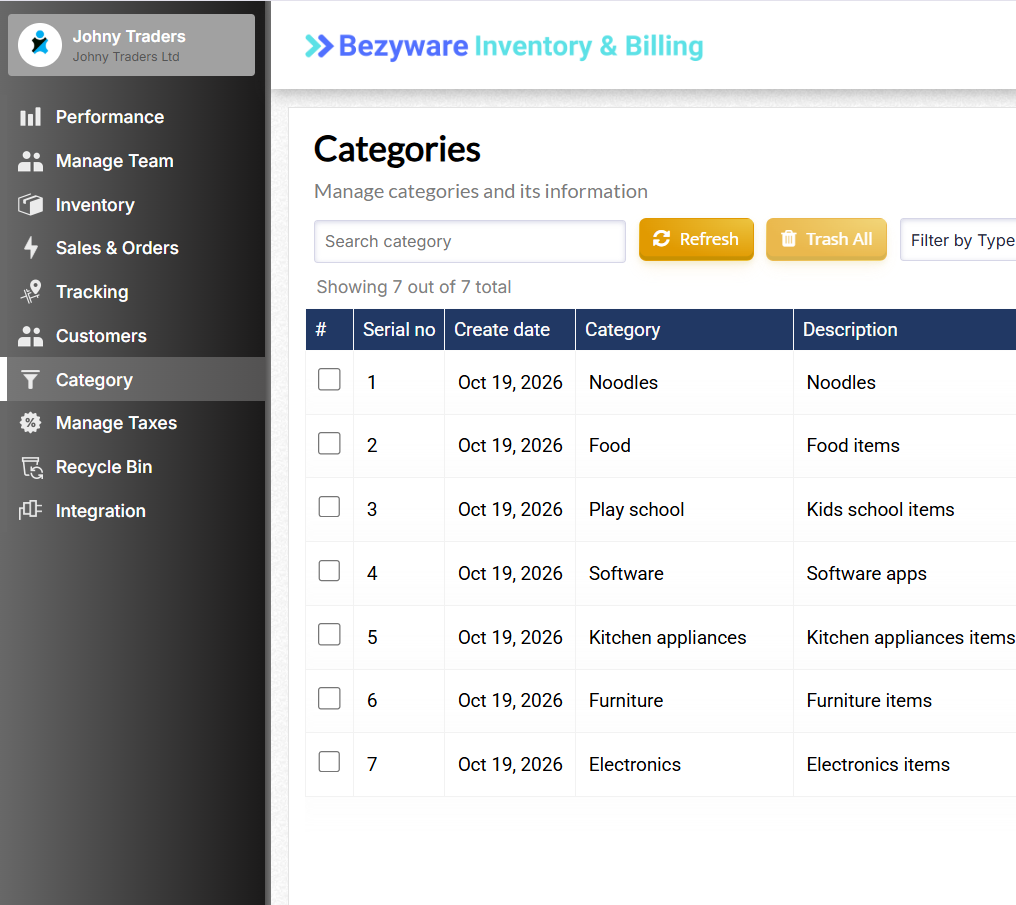Click the Bezyware Inventory & Billing title
Viewport: 1016px width, 905px height.
click(x=521, y=46)
